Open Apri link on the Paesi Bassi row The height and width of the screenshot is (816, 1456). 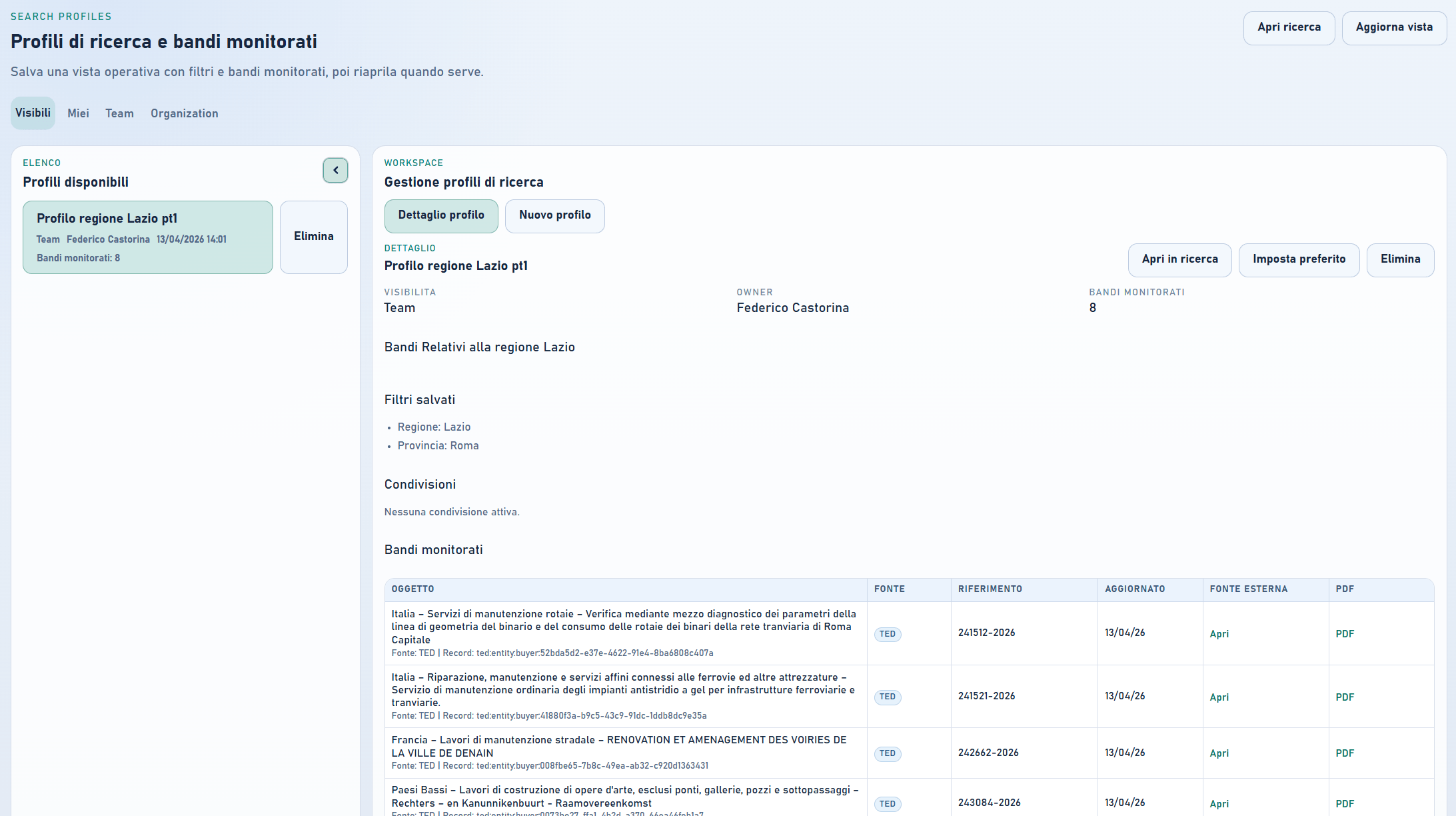pos(1219,804)
